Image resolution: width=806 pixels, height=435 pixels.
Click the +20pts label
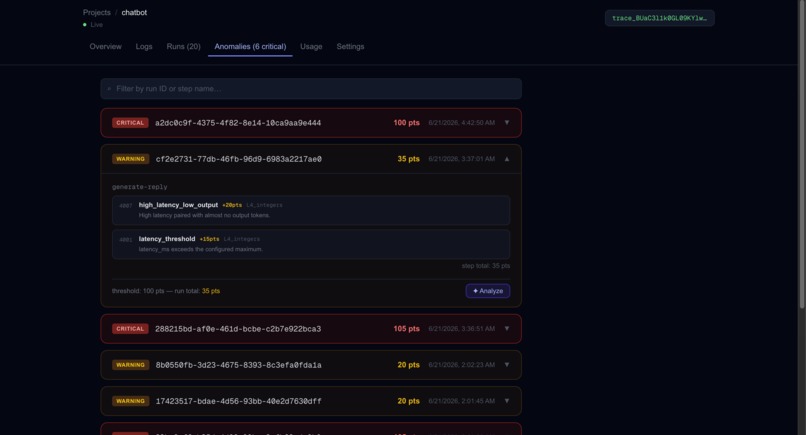tap(232, 205)
